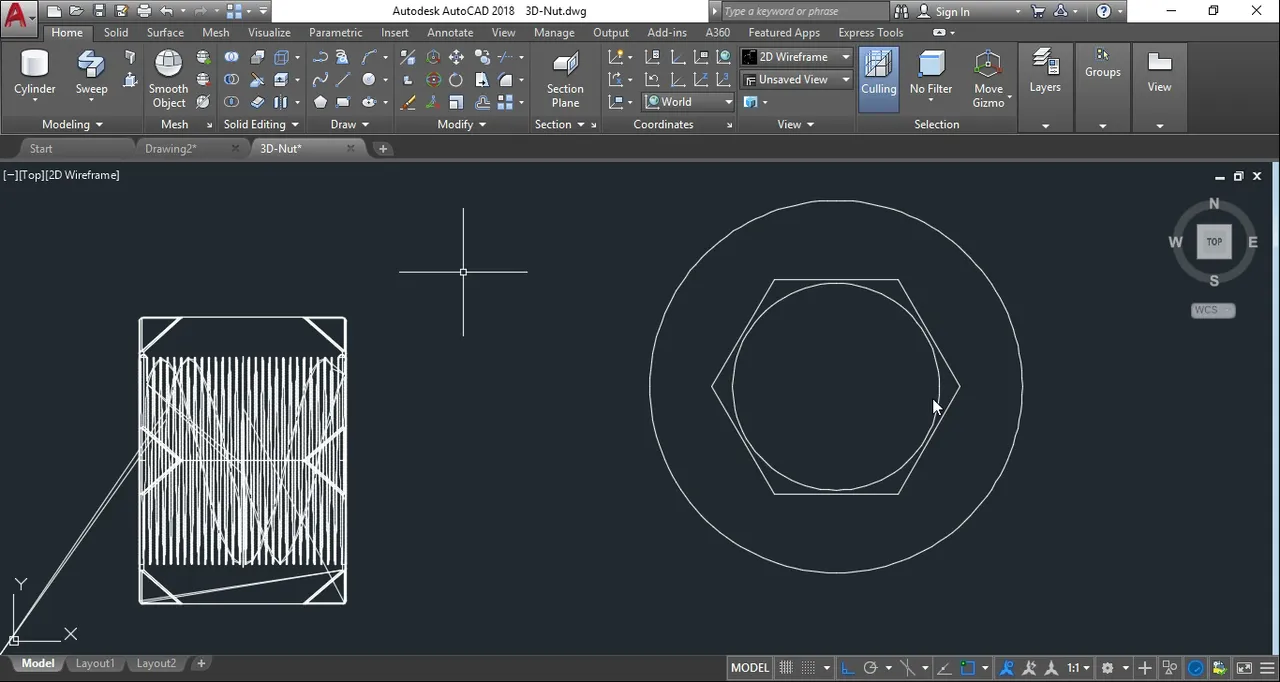Viewport: 1280px width, 682px height.
Task: Toggle hardware acceleration in status bar
Action: [1195, 668]
